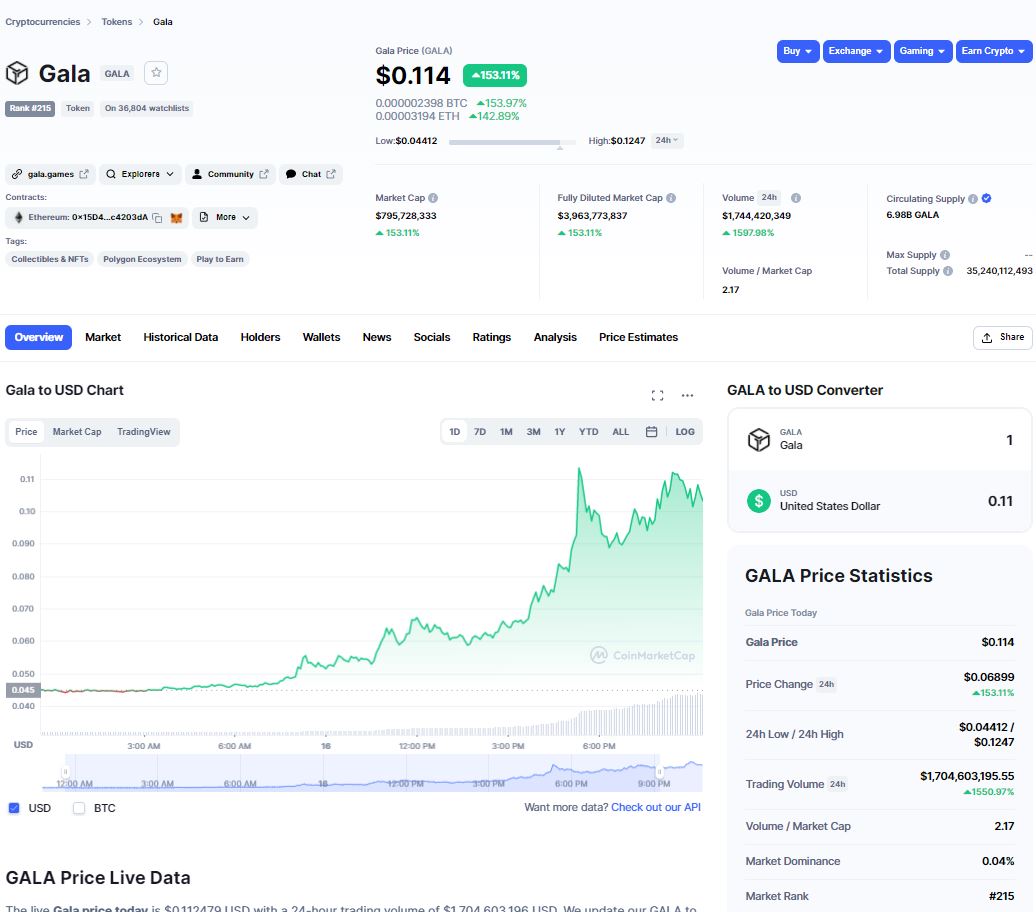The height and width of the screenshot is (912, 1036).
Task: Select the 1M chart range
Action: [x=506, y=432]
